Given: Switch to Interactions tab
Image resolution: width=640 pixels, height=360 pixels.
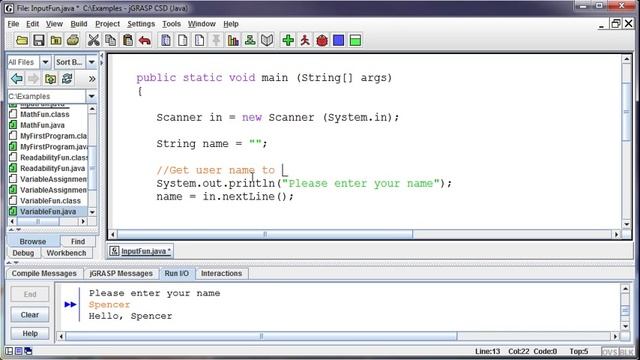Looking at the screenshot, I should (x=222, y=273).
